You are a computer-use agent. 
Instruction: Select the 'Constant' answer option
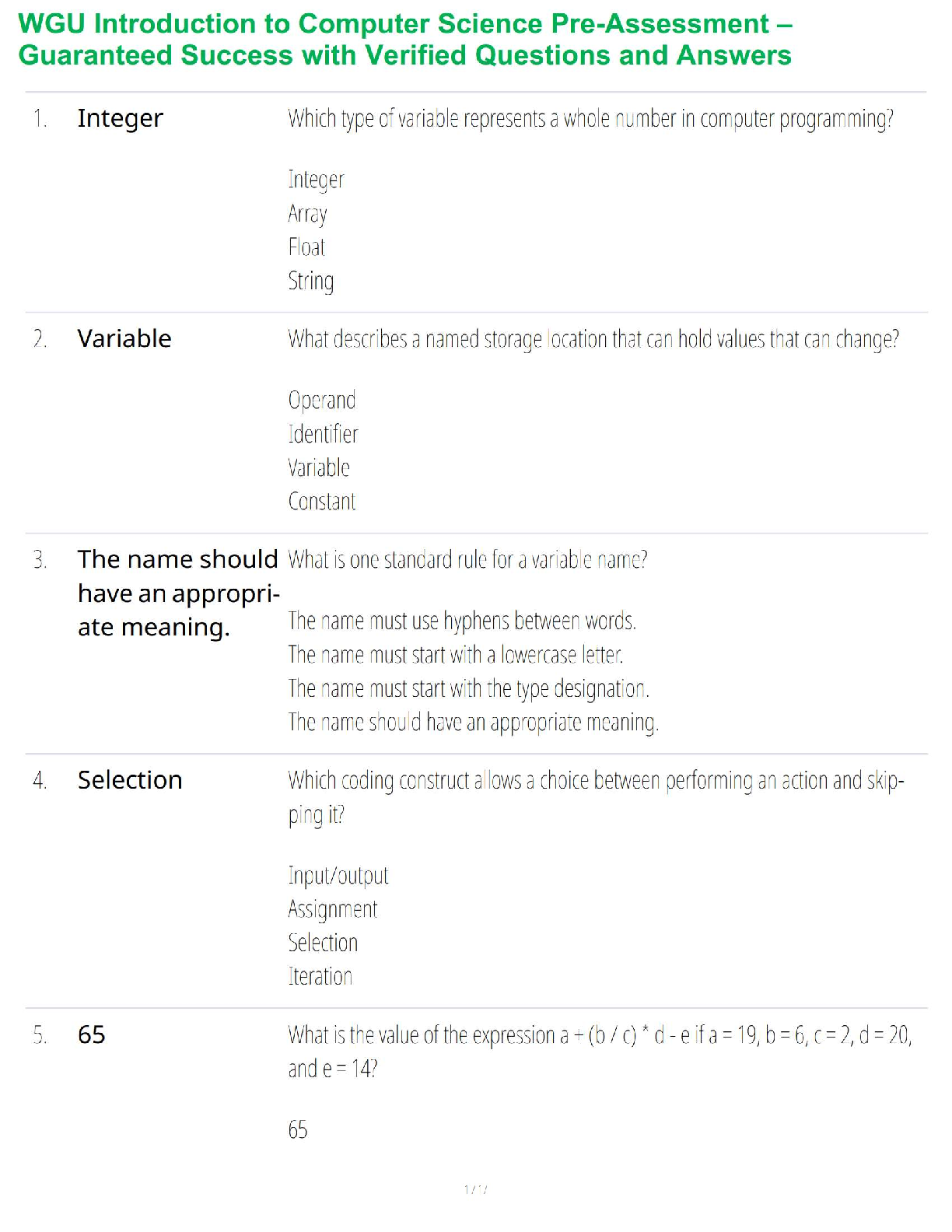pyautogui.click(x=321, y=502)
